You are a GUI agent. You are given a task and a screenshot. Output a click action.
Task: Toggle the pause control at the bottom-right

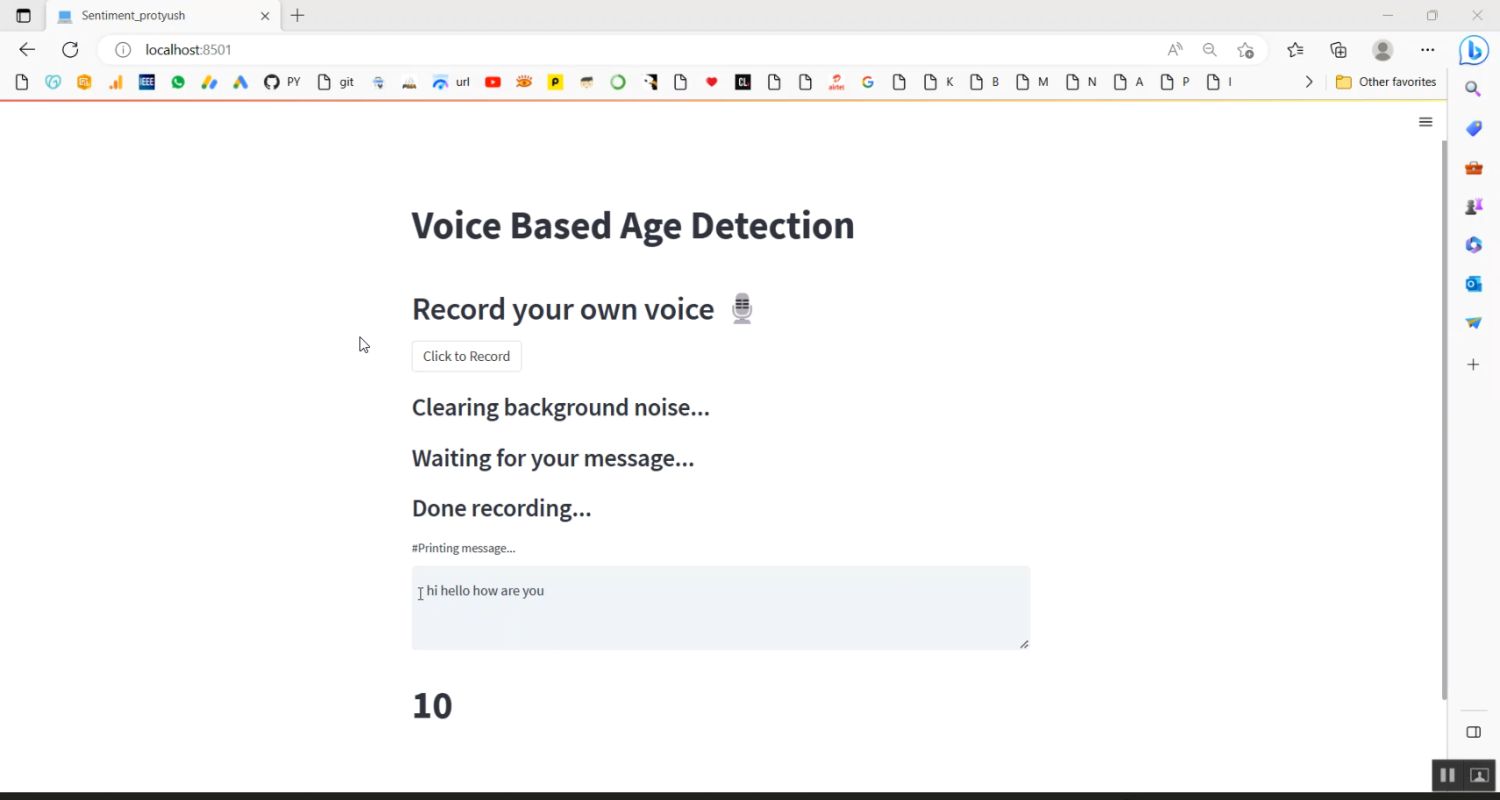1447,774
